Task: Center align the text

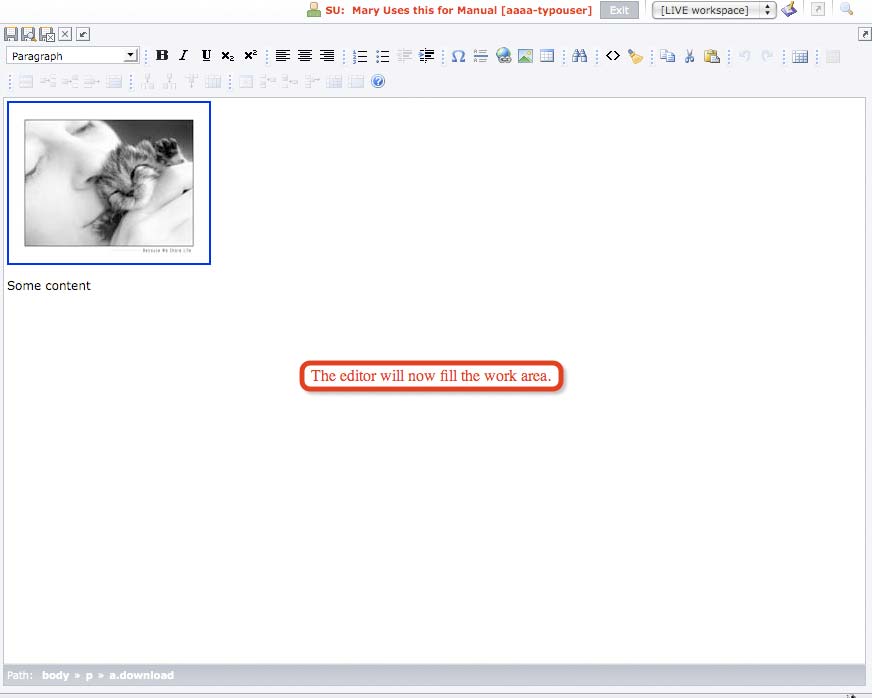Action: 305,56
